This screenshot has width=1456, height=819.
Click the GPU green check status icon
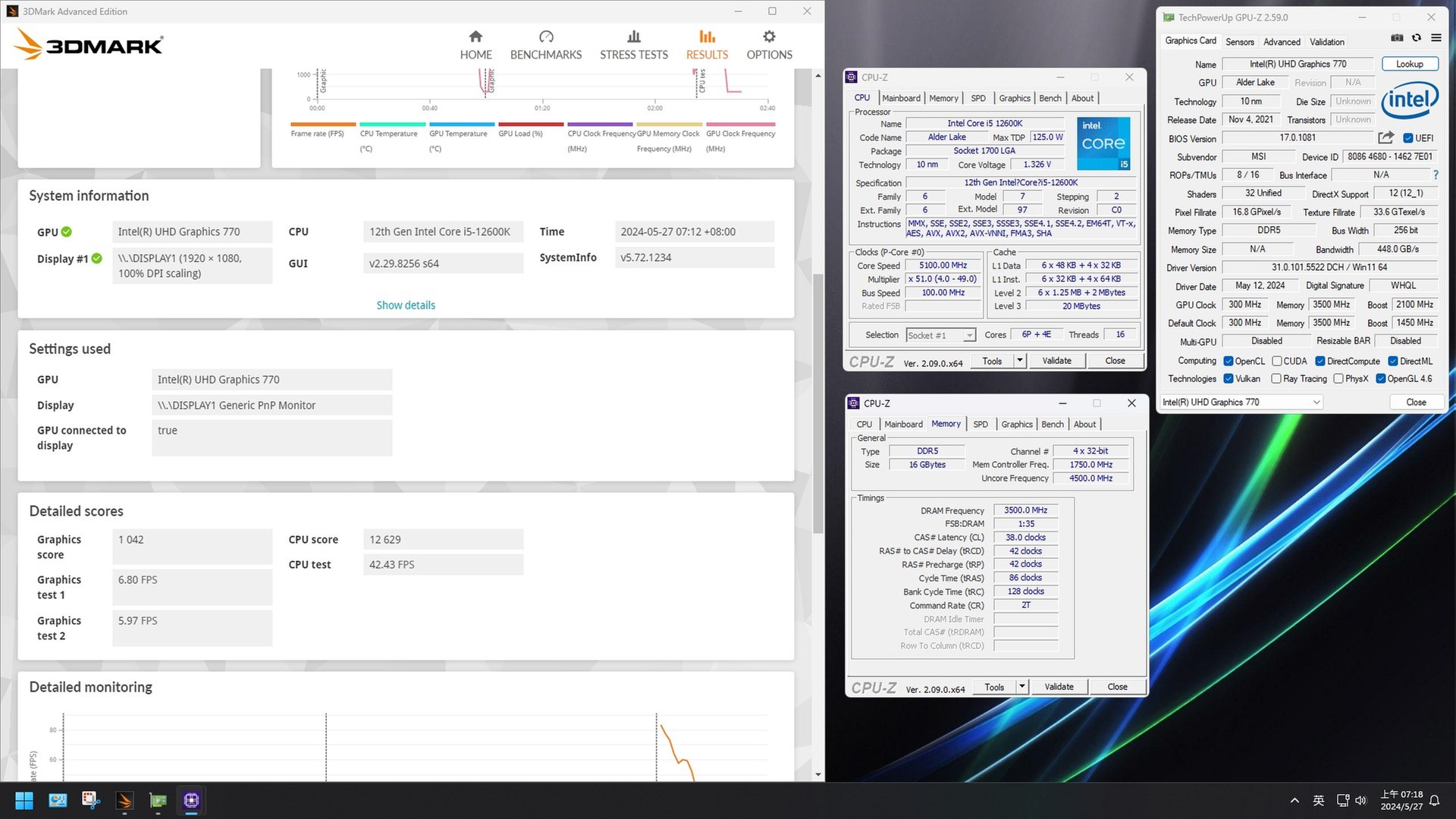(x=67, y=232)
